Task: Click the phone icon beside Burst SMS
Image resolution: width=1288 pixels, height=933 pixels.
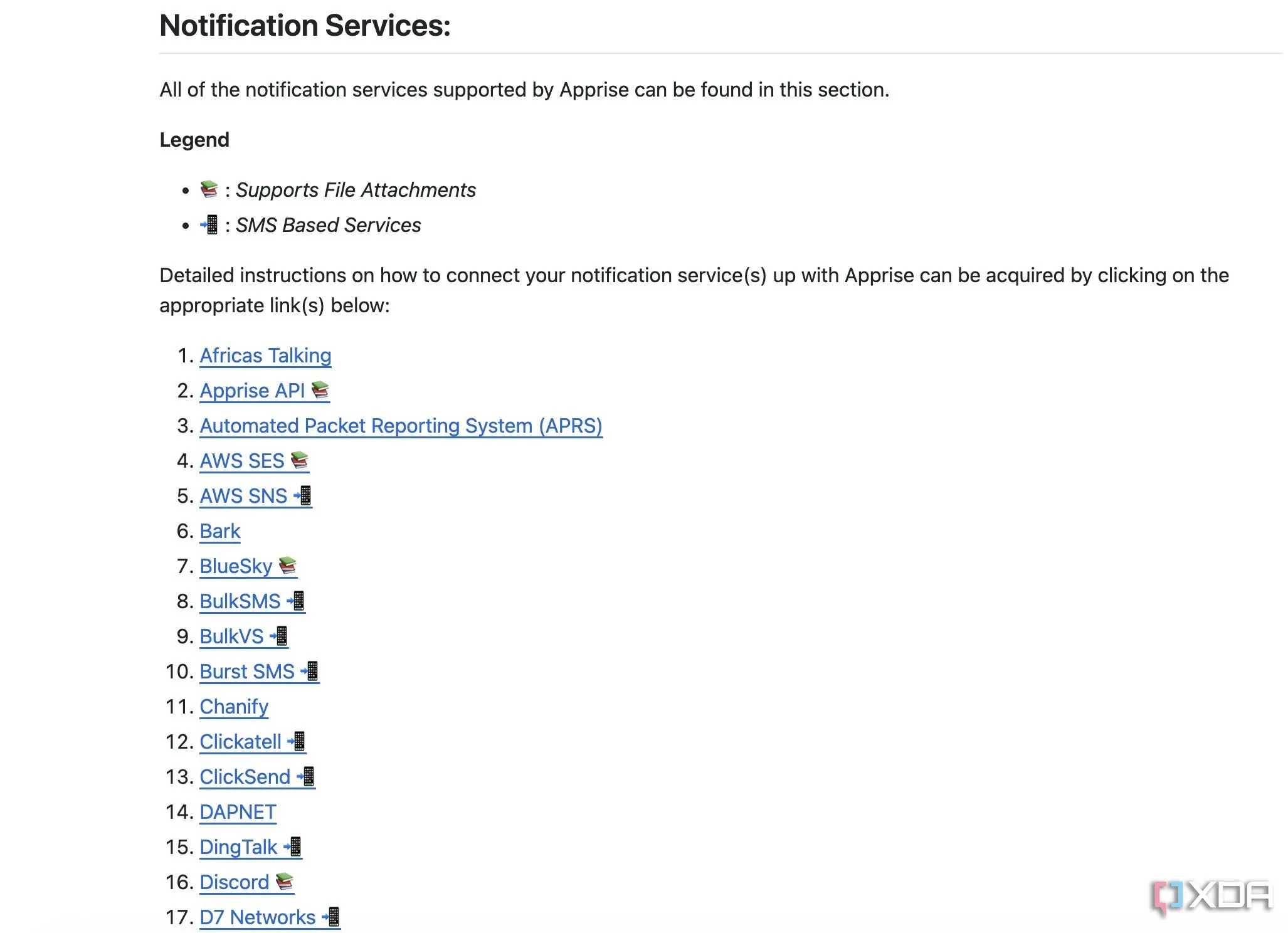Action: (310, 671)
